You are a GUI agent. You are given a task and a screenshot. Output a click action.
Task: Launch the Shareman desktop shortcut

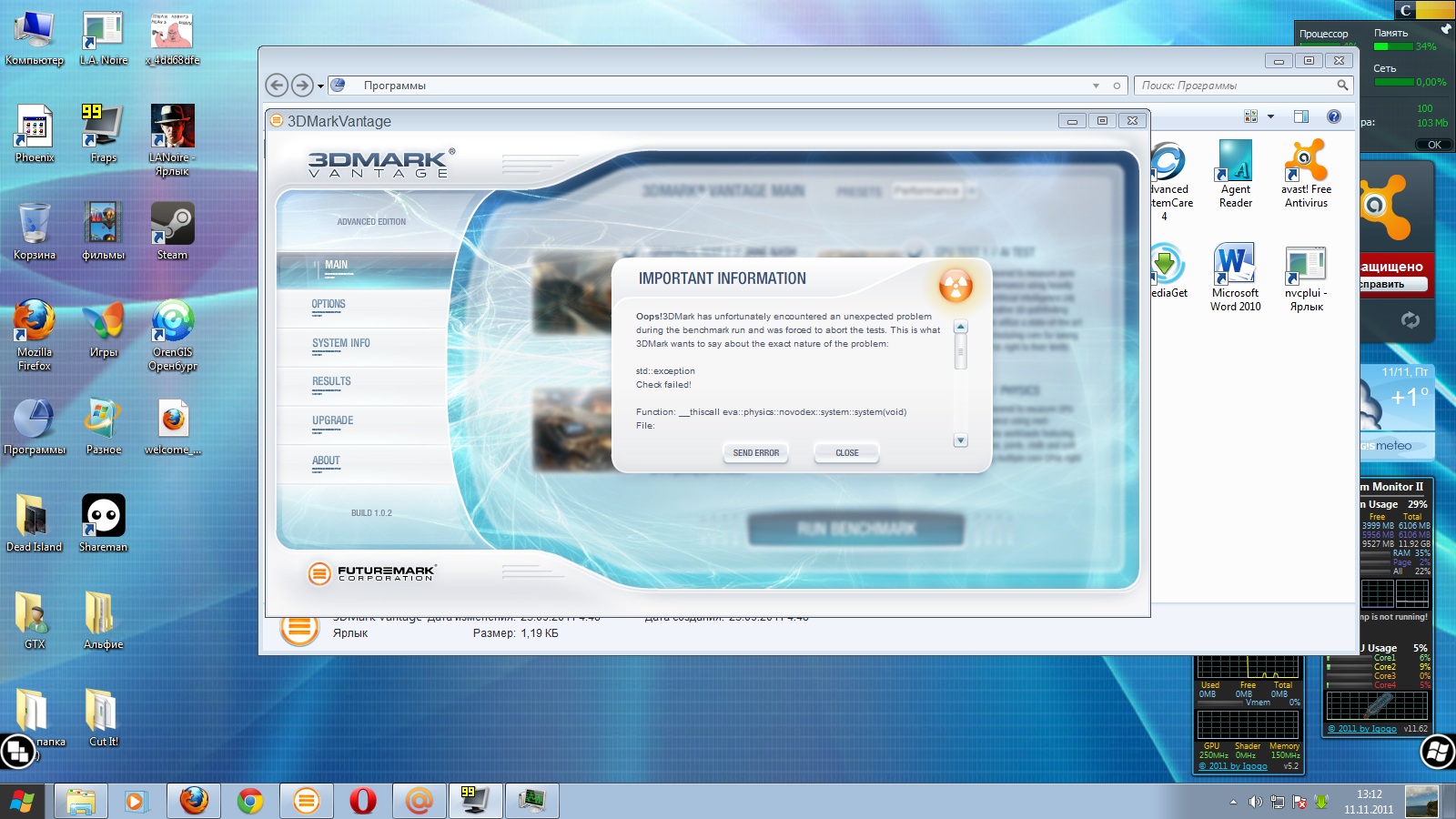(103, 524)
